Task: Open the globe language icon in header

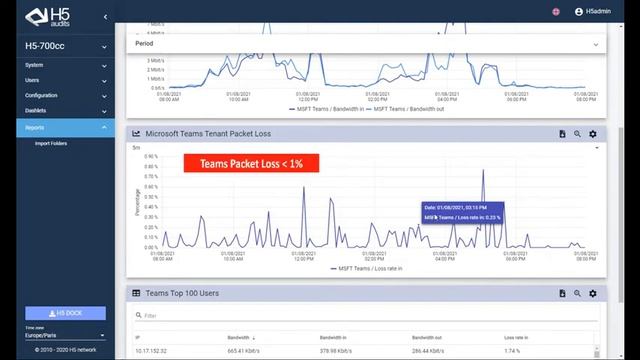Action: click(x=556, y=12)
